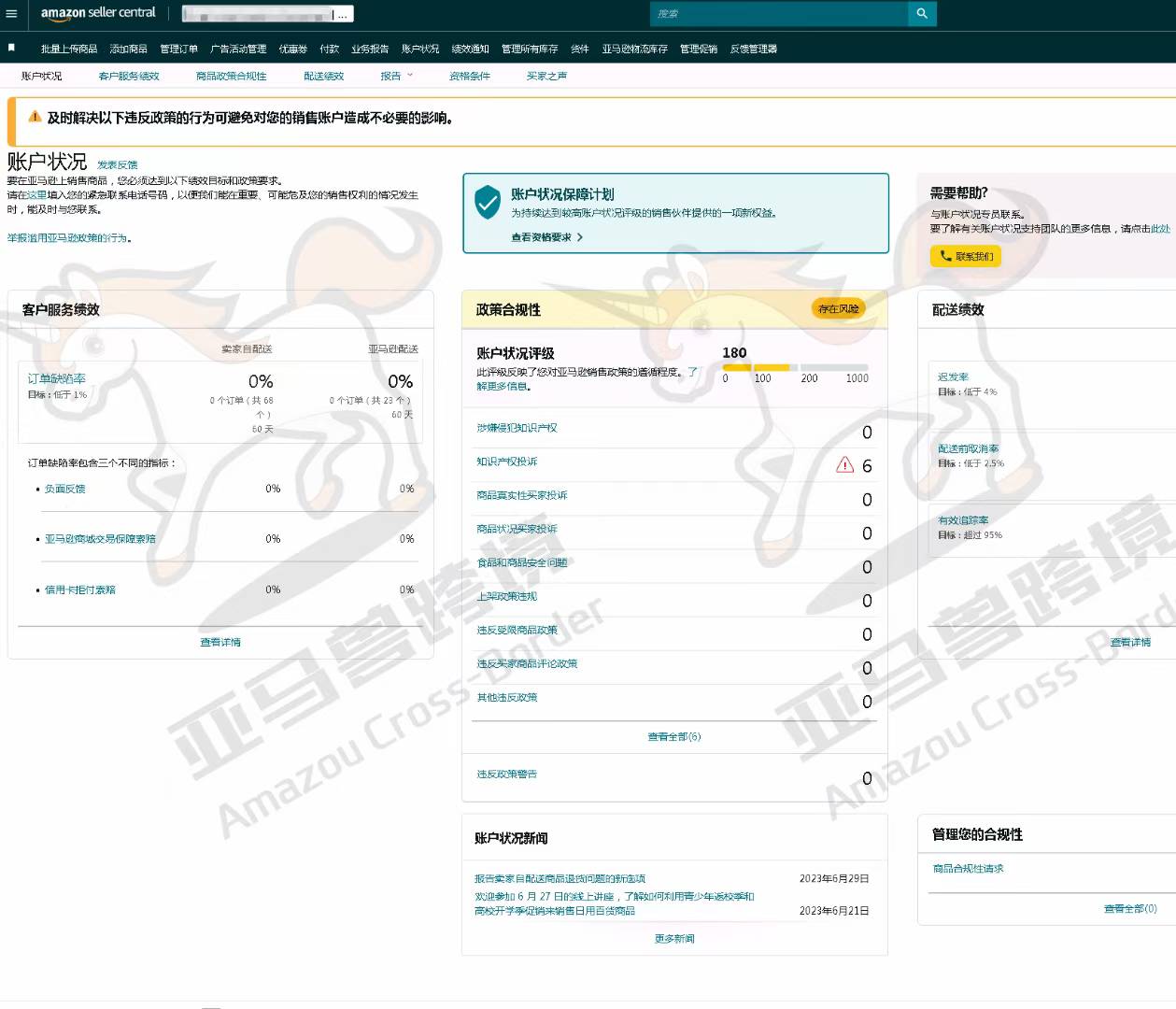Switch to the 配送绩效 tab
This screenshot has width=1176, height=1009.
pyautogui.click(x=323, y=76)
